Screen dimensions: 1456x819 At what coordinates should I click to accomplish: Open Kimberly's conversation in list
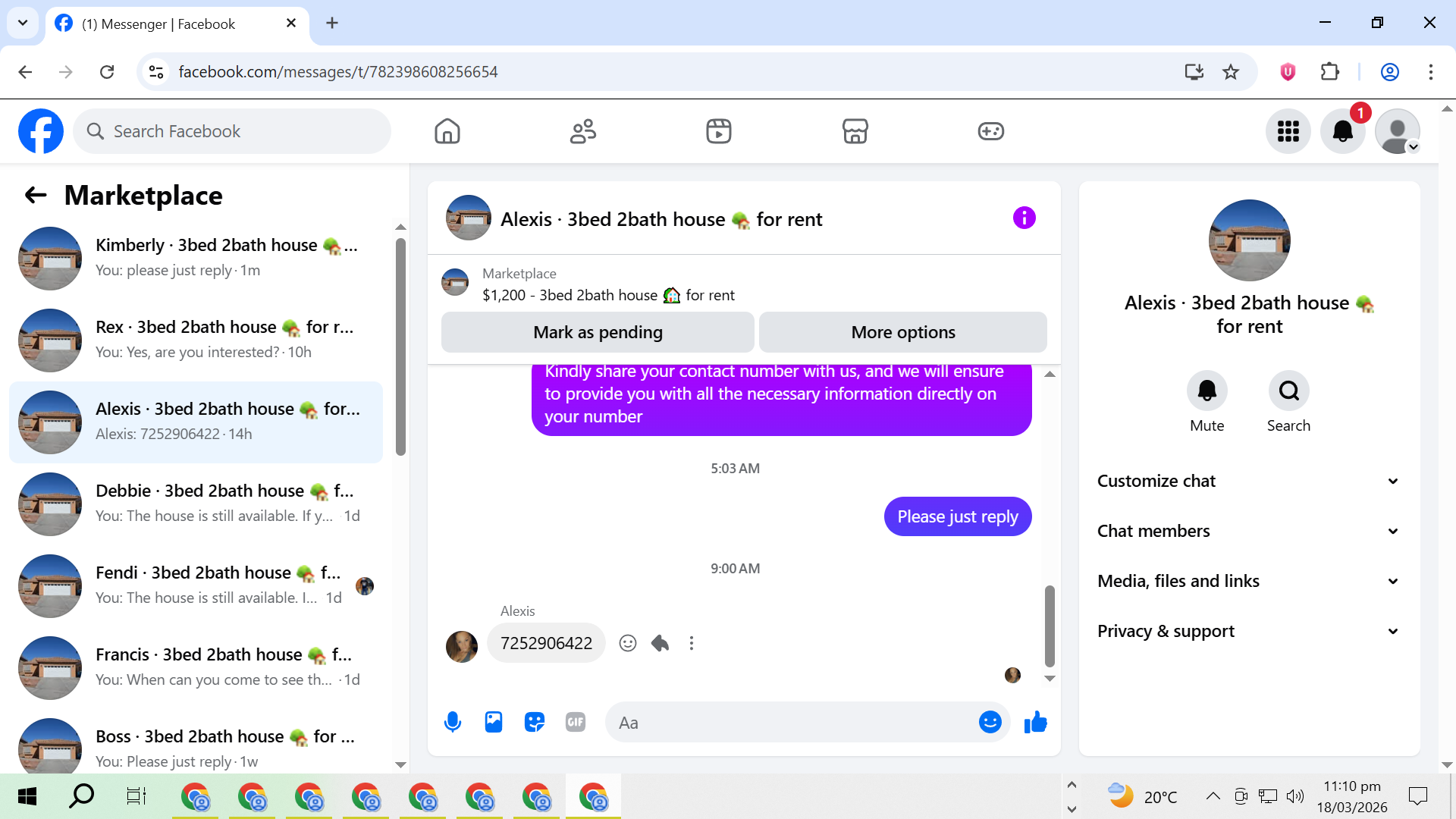pyautogui.click(x=197, y=258)
